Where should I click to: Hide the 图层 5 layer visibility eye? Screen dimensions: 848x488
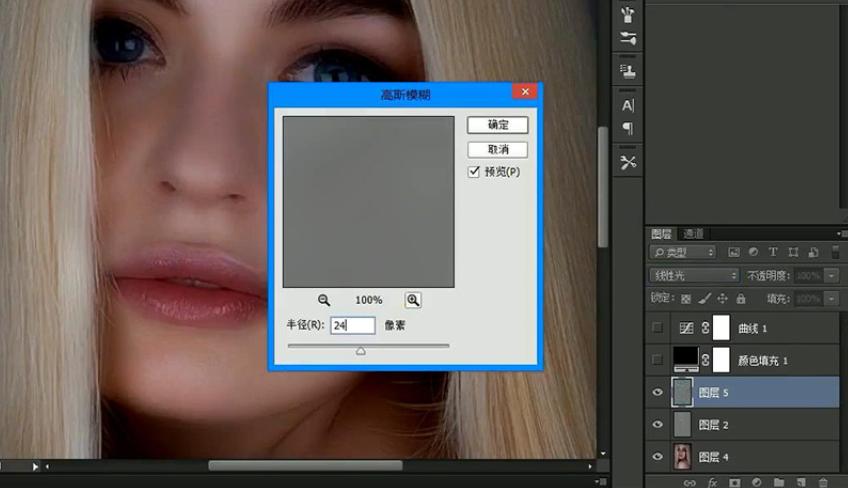(658, 393)
